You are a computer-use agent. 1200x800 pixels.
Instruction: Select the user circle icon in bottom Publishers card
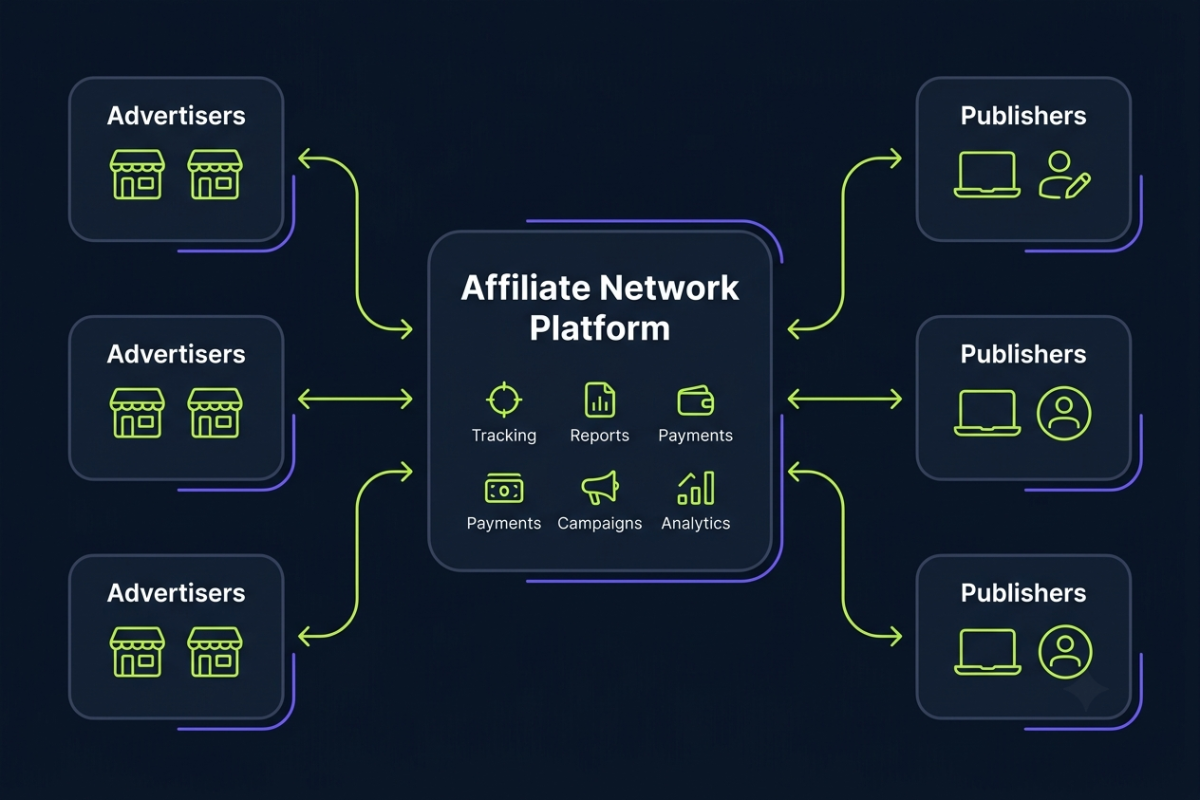pyautogui.click(x=1065, y=652)
